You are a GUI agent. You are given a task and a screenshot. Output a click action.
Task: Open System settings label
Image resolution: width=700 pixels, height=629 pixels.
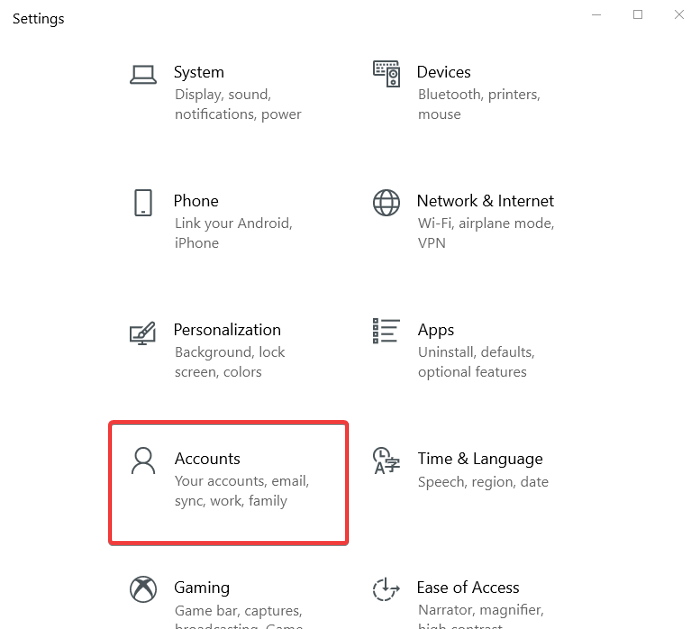tap(199, 72)
